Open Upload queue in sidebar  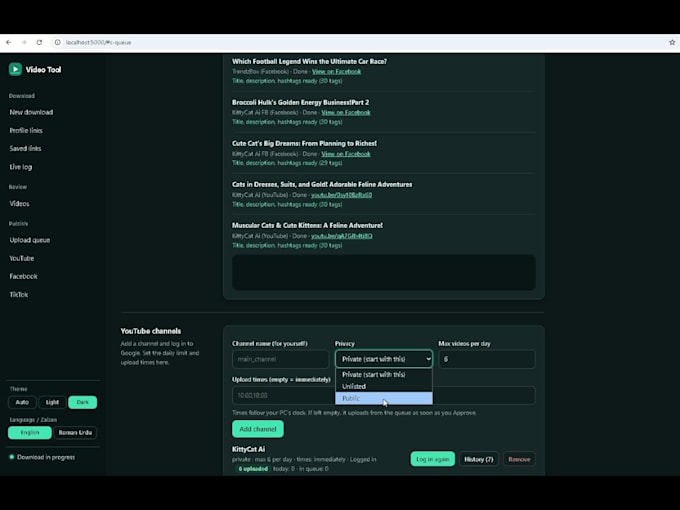click(x=29, y=240)
